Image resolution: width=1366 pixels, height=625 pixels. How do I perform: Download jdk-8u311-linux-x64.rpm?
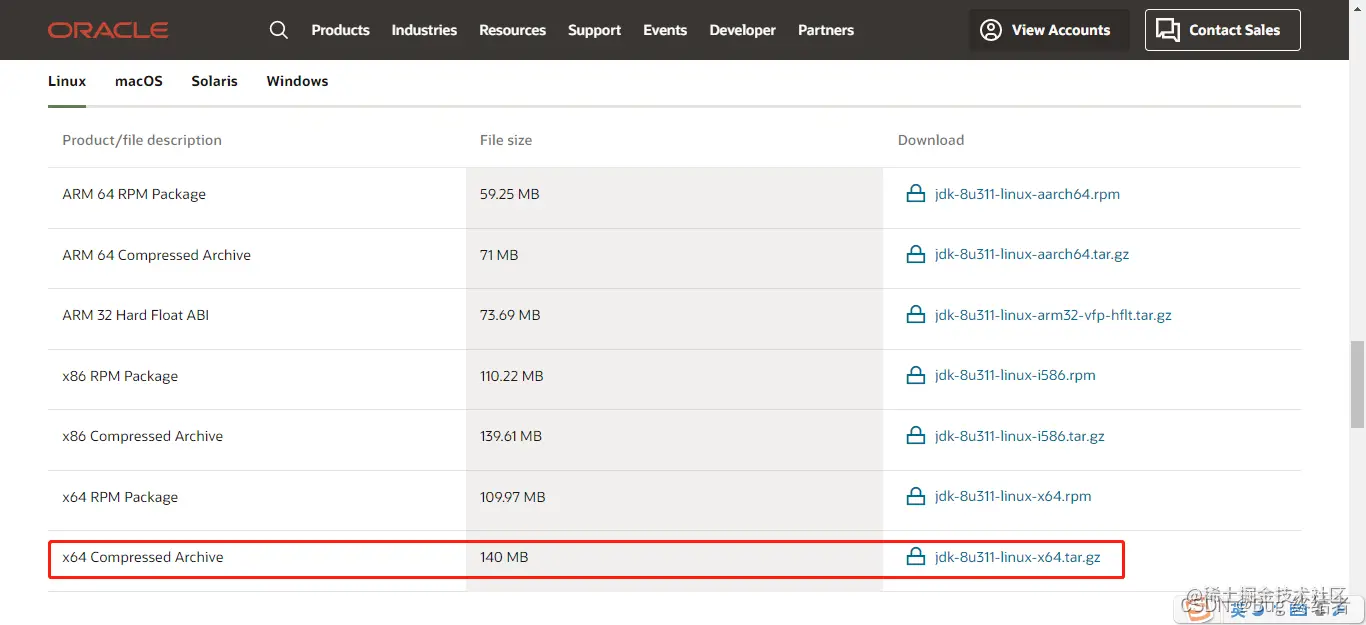pyautogui.click(x=1013, y=496)
